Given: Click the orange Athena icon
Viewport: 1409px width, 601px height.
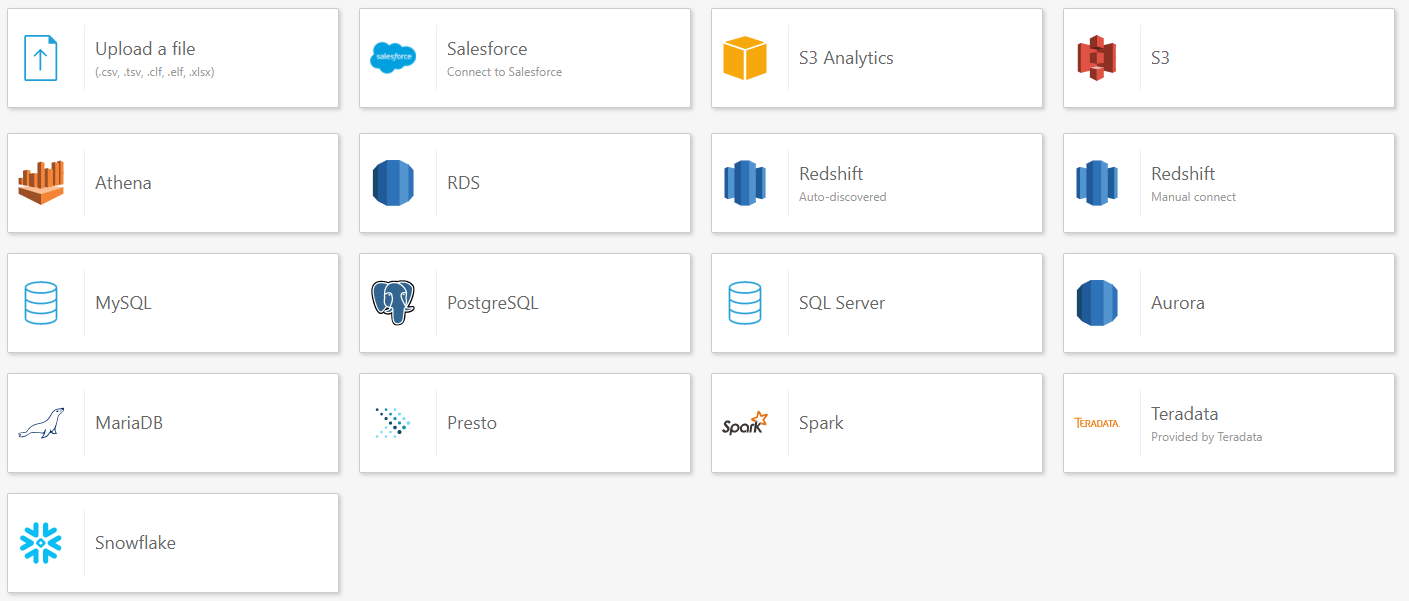Looking at the screenshot, I should pyautogui.click(x=41, y=183).
